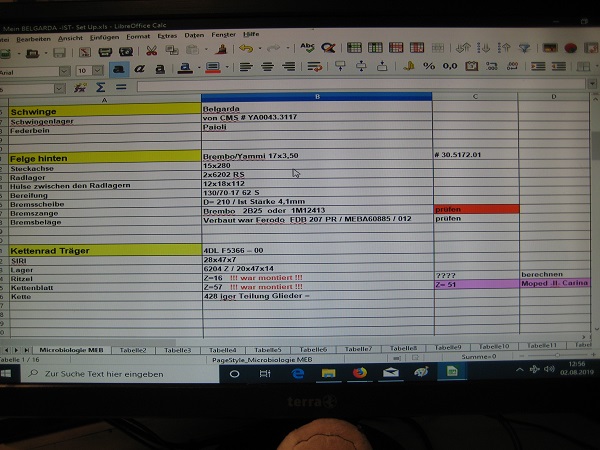Click the Insert Chart red pie icon
The height and width of the screenshot is (450, 600).
[x=570, y=48]
